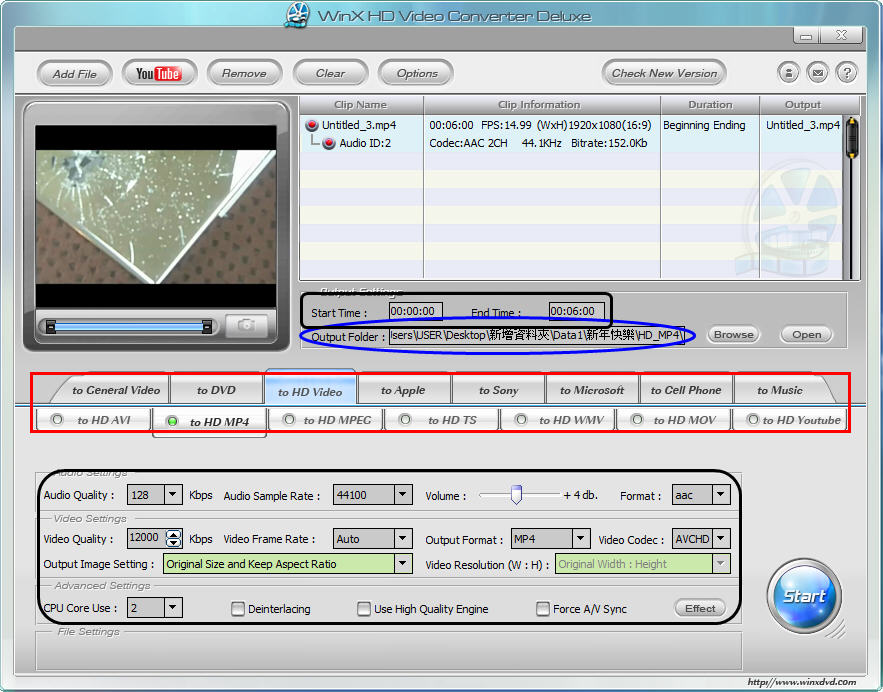Select the to HD AVI radio option

coord(57,420)
